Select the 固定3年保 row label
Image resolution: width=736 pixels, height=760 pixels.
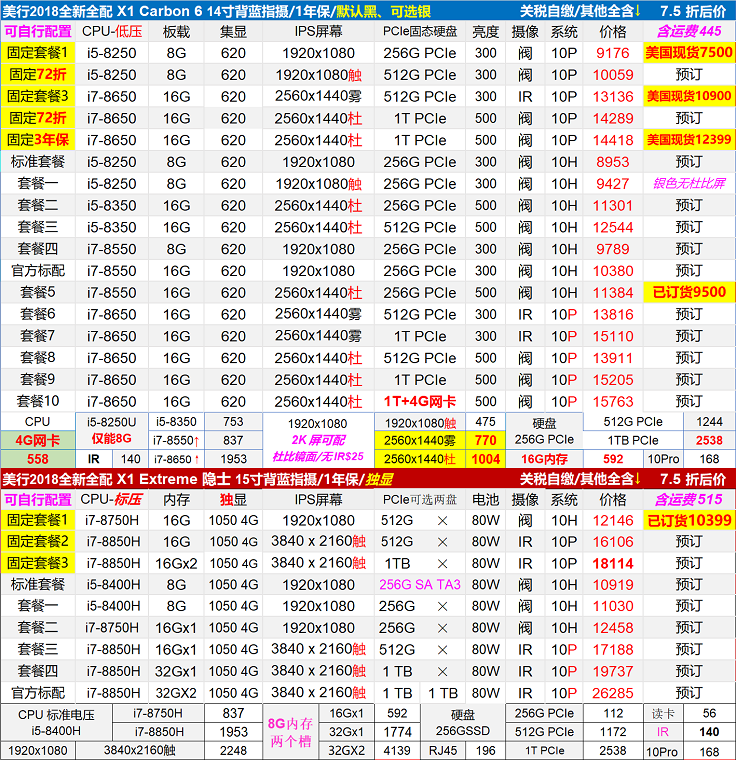pos(37,140)
